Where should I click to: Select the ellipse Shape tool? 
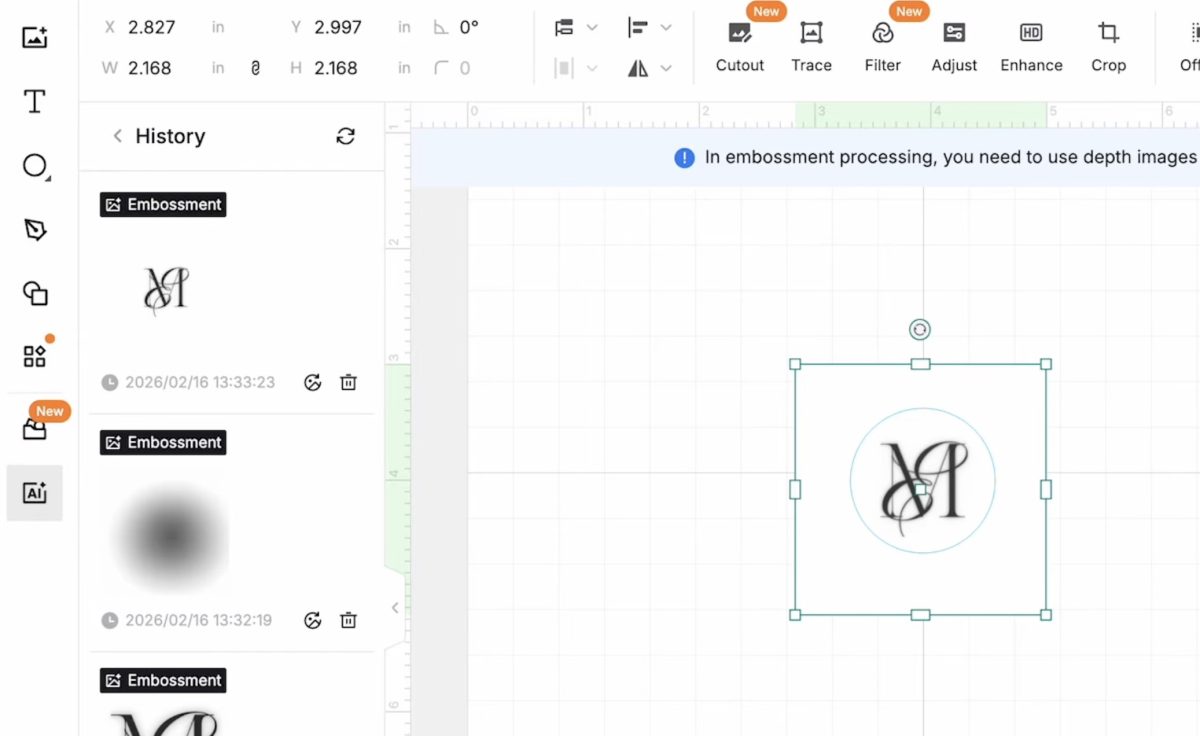pyautogui.click(x=35, y=166)
